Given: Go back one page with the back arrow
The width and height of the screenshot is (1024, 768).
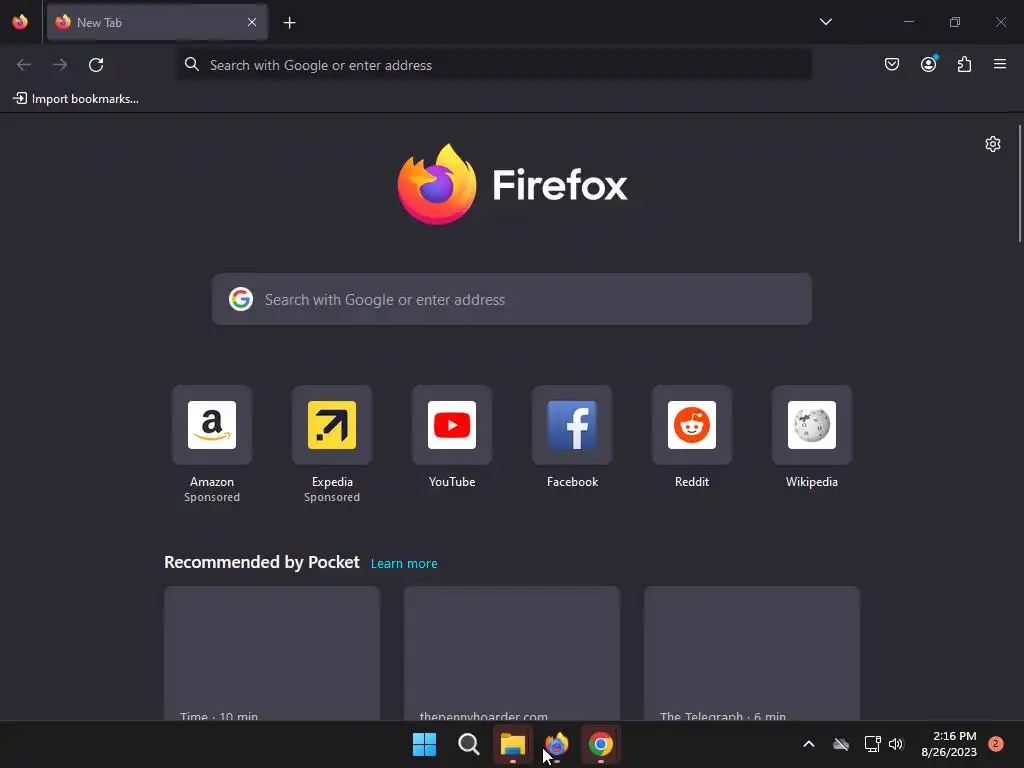Looking at the screenshot, I should click(24, 65).
